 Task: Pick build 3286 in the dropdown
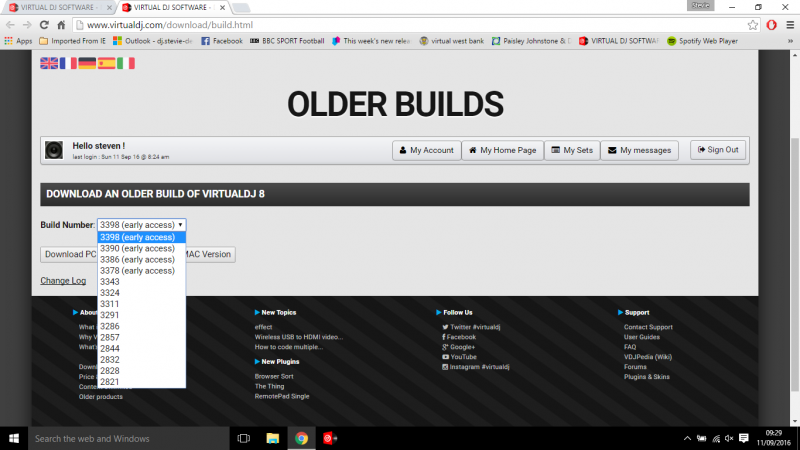click(142, 327)
